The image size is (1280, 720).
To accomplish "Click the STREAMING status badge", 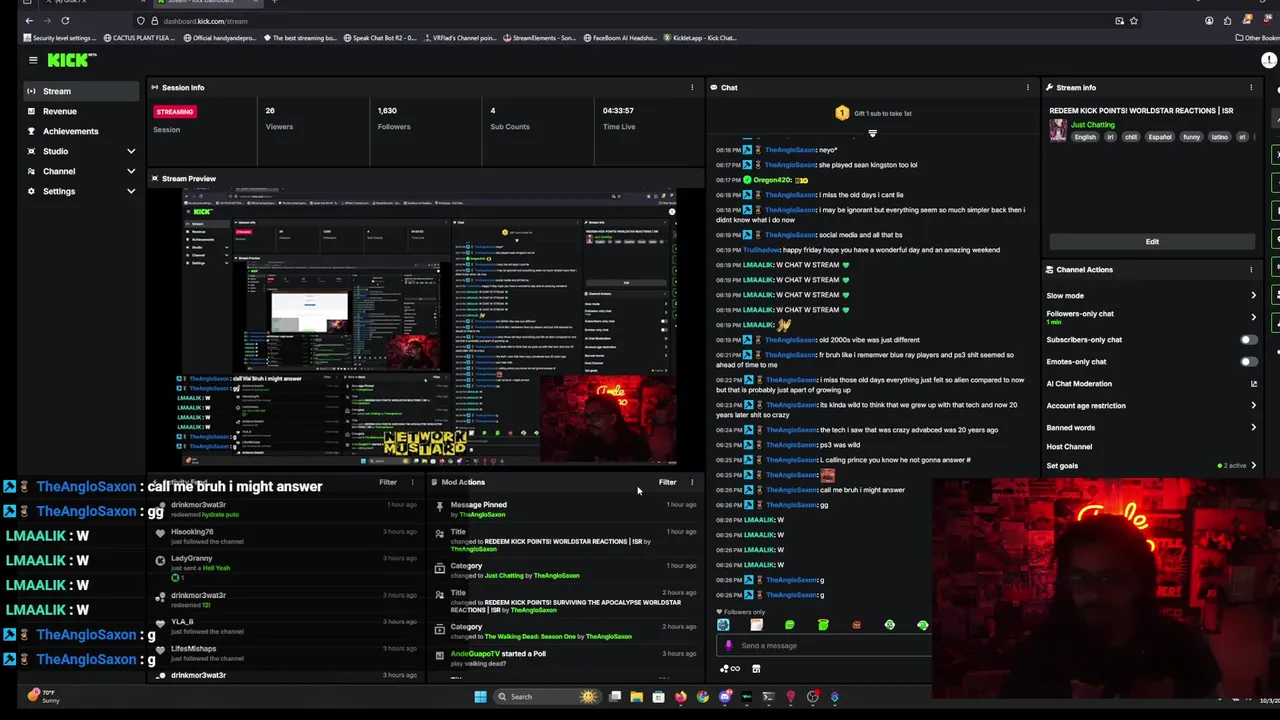I will (174, 112).
